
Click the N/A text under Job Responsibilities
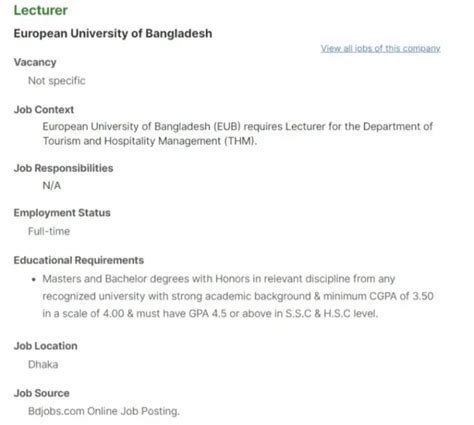click(x=52, y=185)
